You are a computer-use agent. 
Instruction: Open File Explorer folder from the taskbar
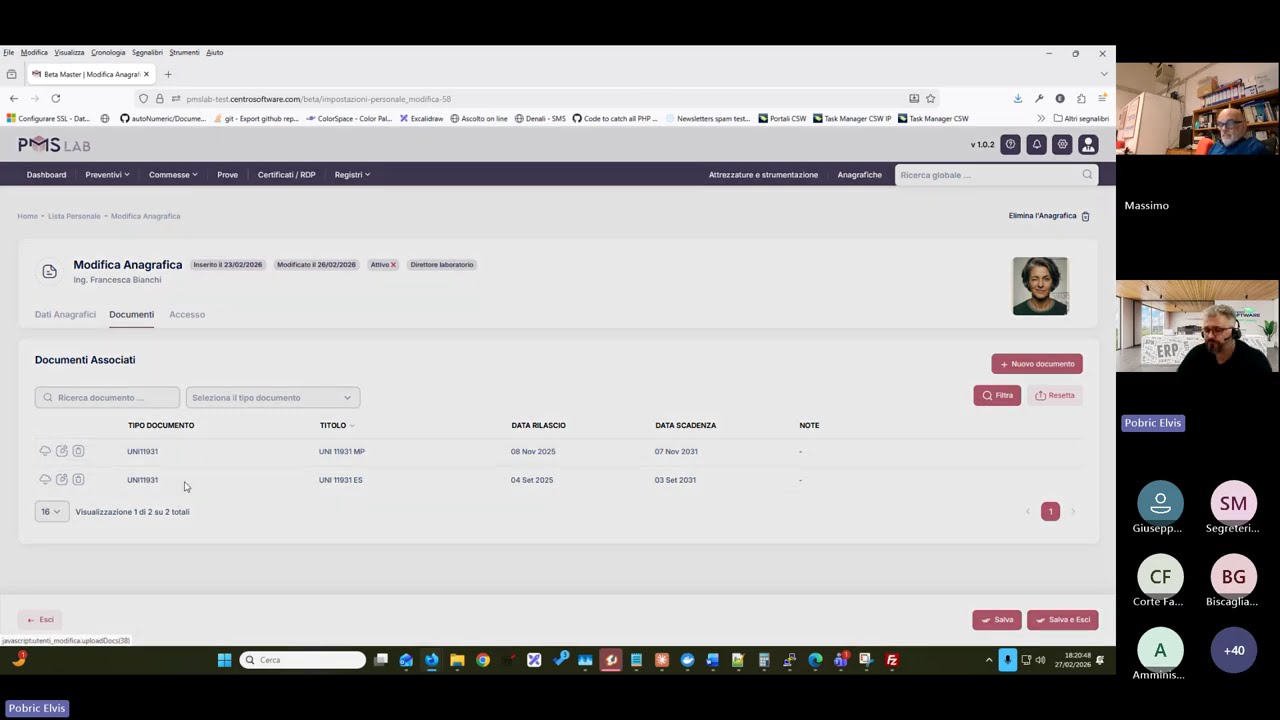(457, 660)
